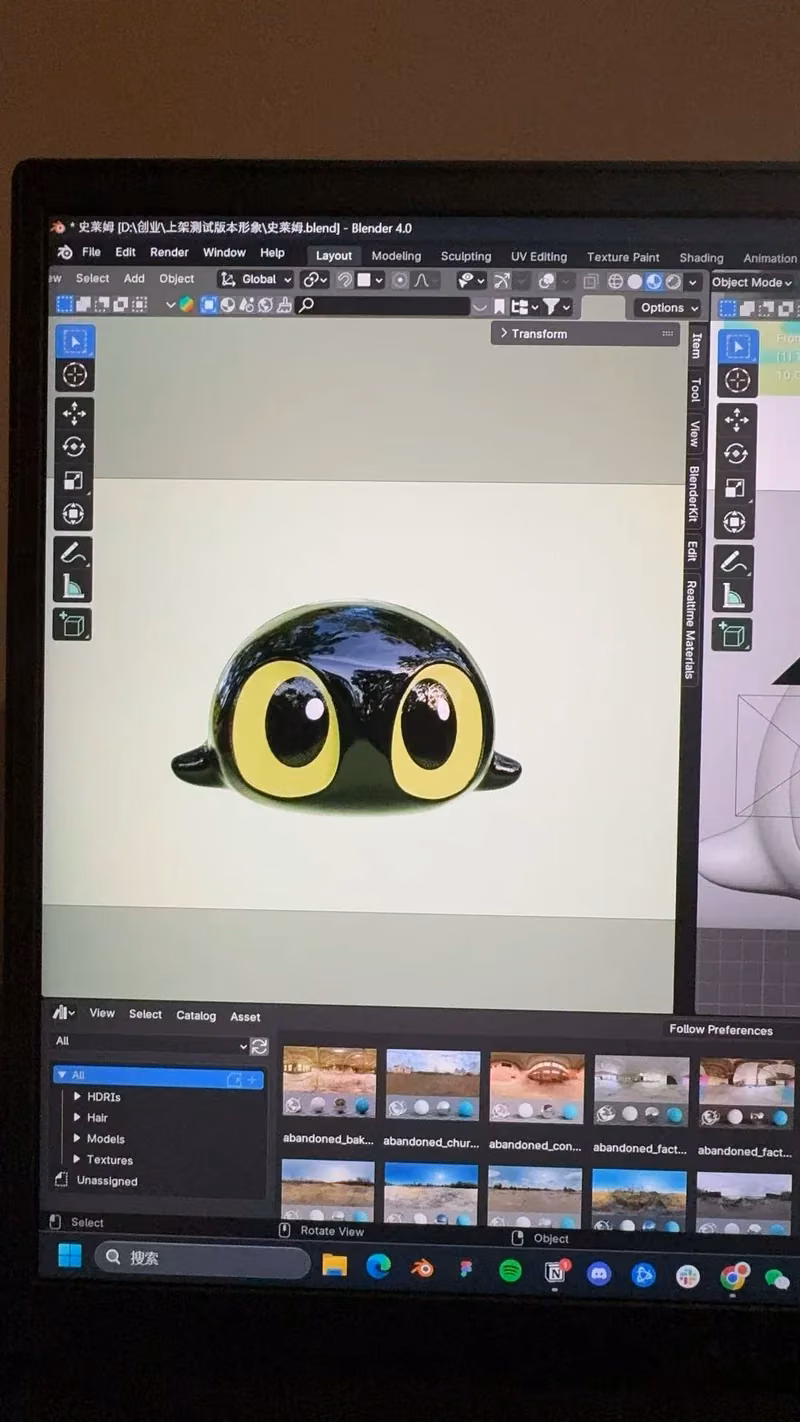Expand the Hair catalog
The height and width of the screenshot is (1422, 800).
point(78,1118)
